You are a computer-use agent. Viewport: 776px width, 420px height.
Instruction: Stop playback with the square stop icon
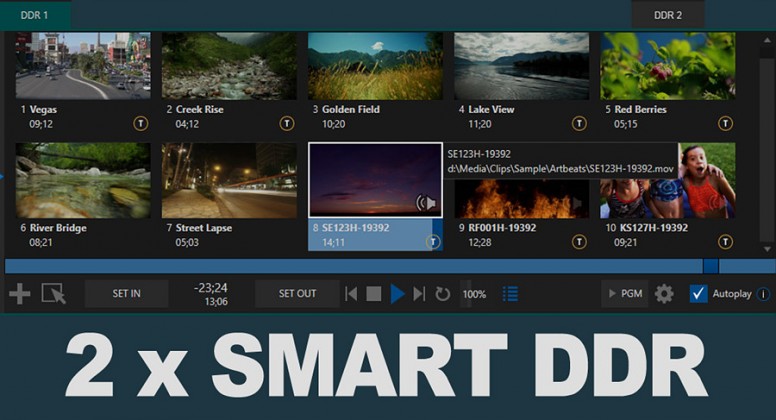(x=374, y=294)
